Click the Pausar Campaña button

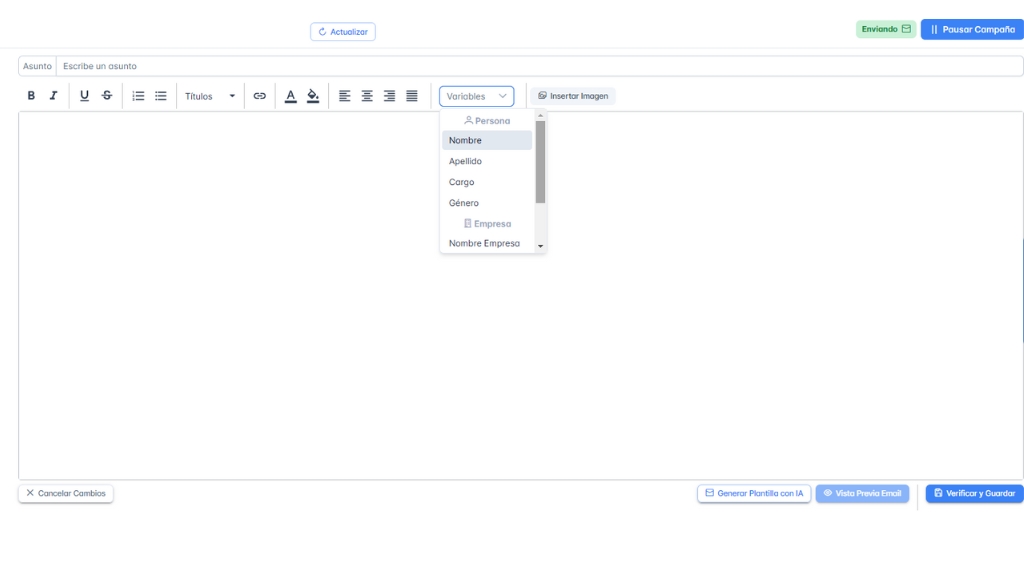pyautogui.click(x=972, y=30)
